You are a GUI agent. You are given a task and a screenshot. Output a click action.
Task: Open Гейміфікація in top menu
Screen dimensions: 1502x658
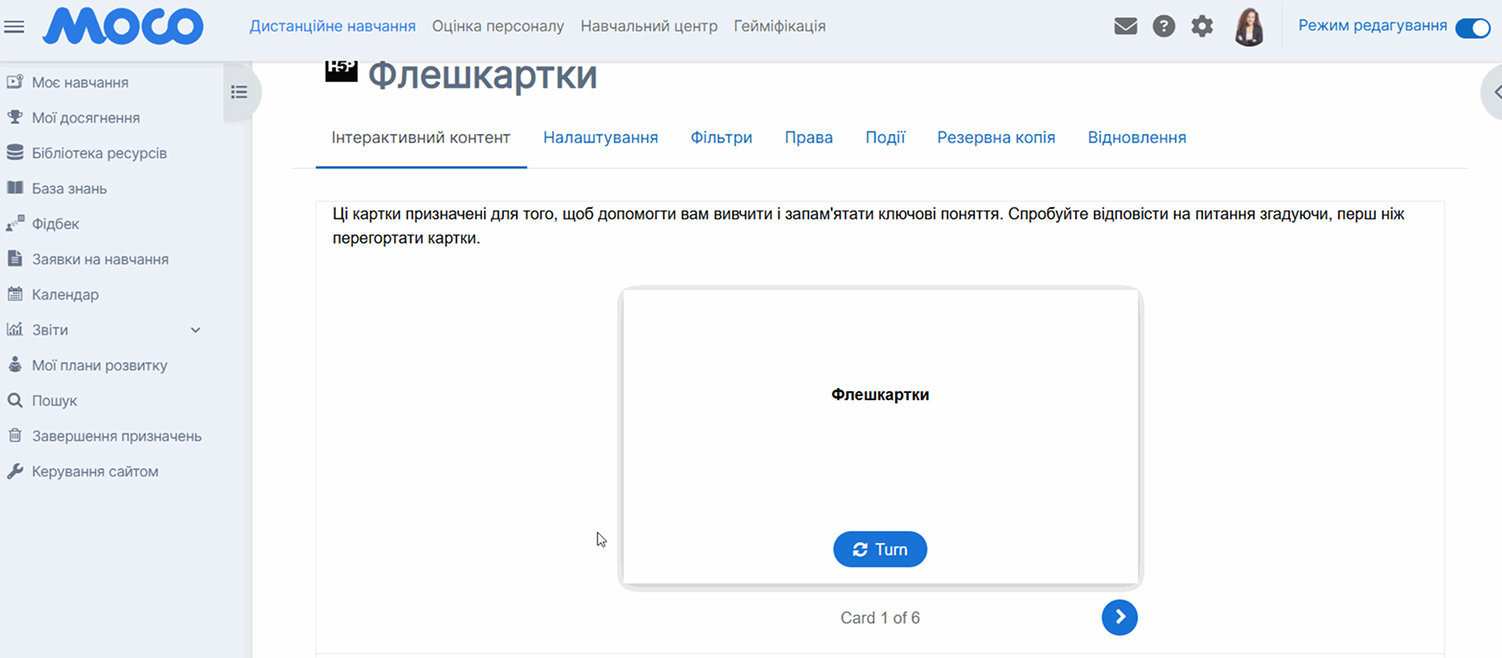[x=779, y=26]
